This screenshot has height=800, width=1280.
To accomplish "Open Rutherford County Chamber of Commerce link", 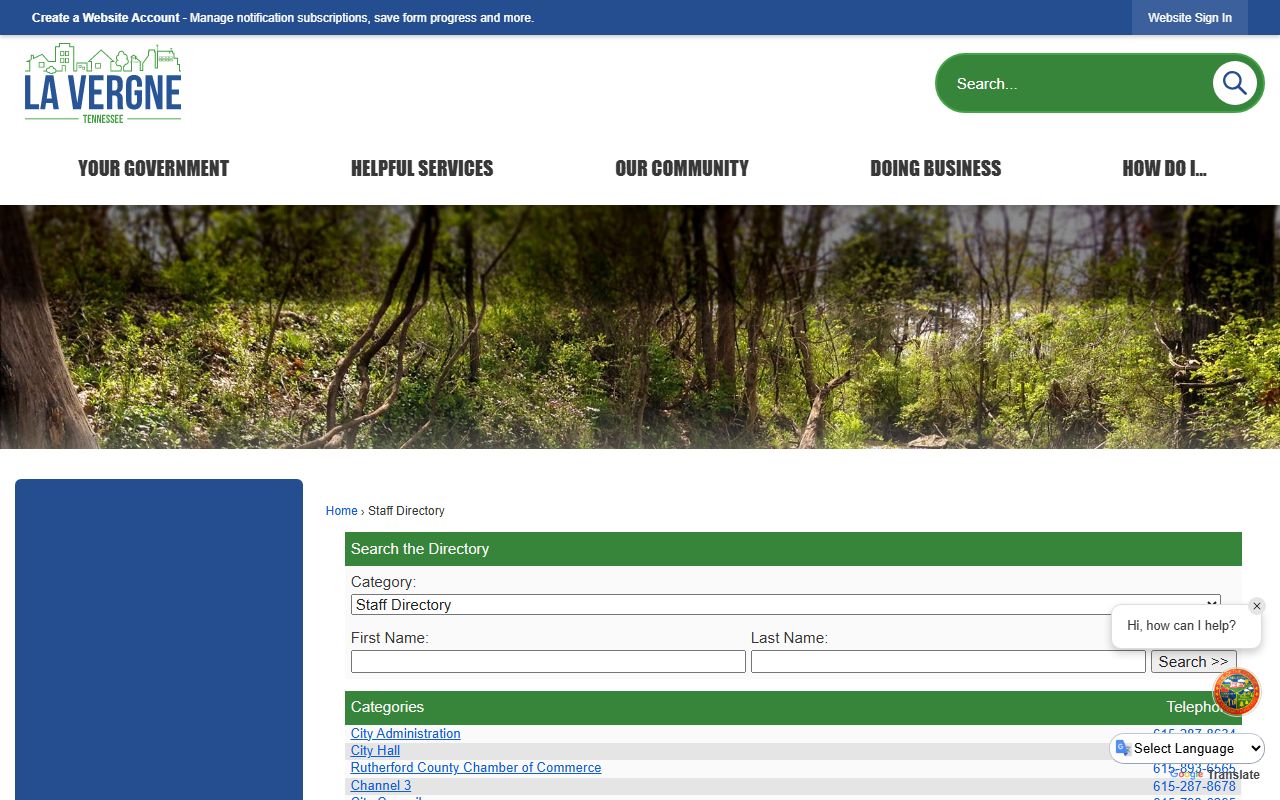I will [x=476, y=768].
